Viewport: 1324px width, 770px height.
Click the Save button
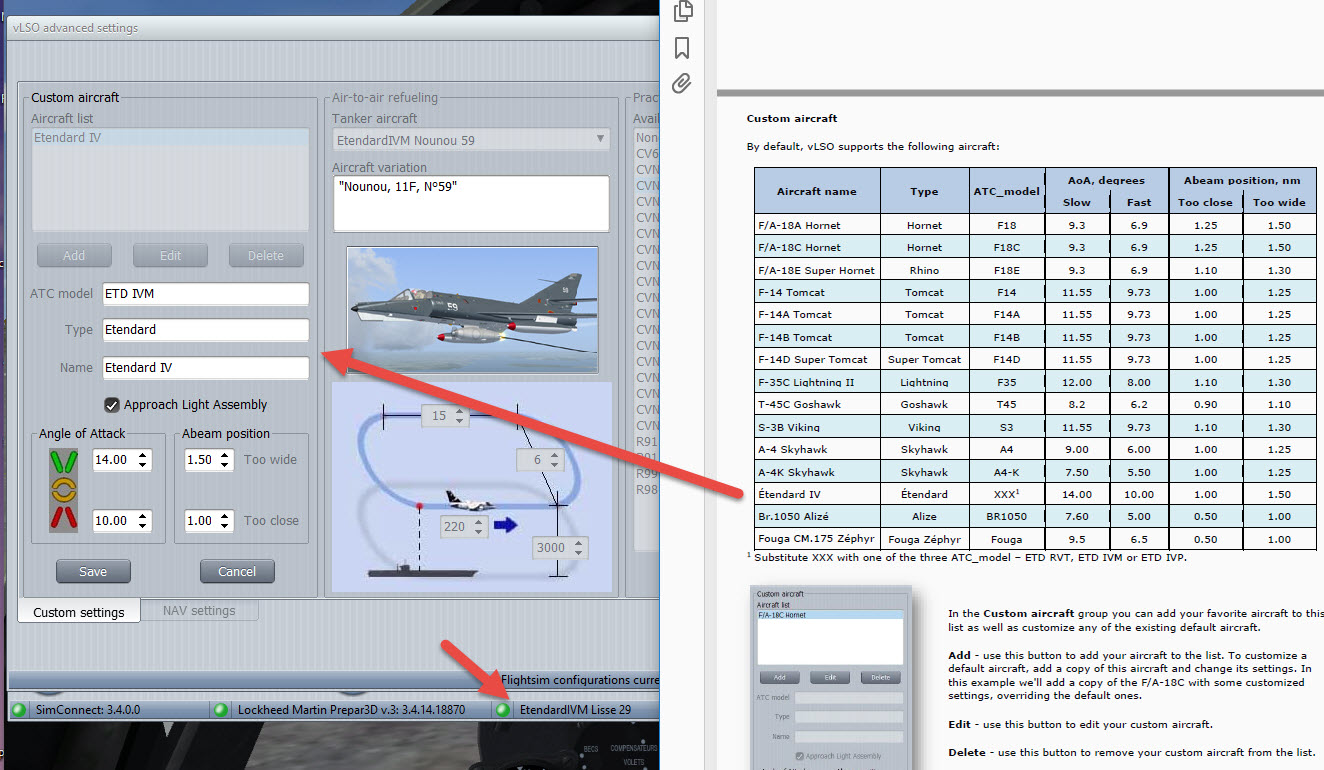point(93,572)
